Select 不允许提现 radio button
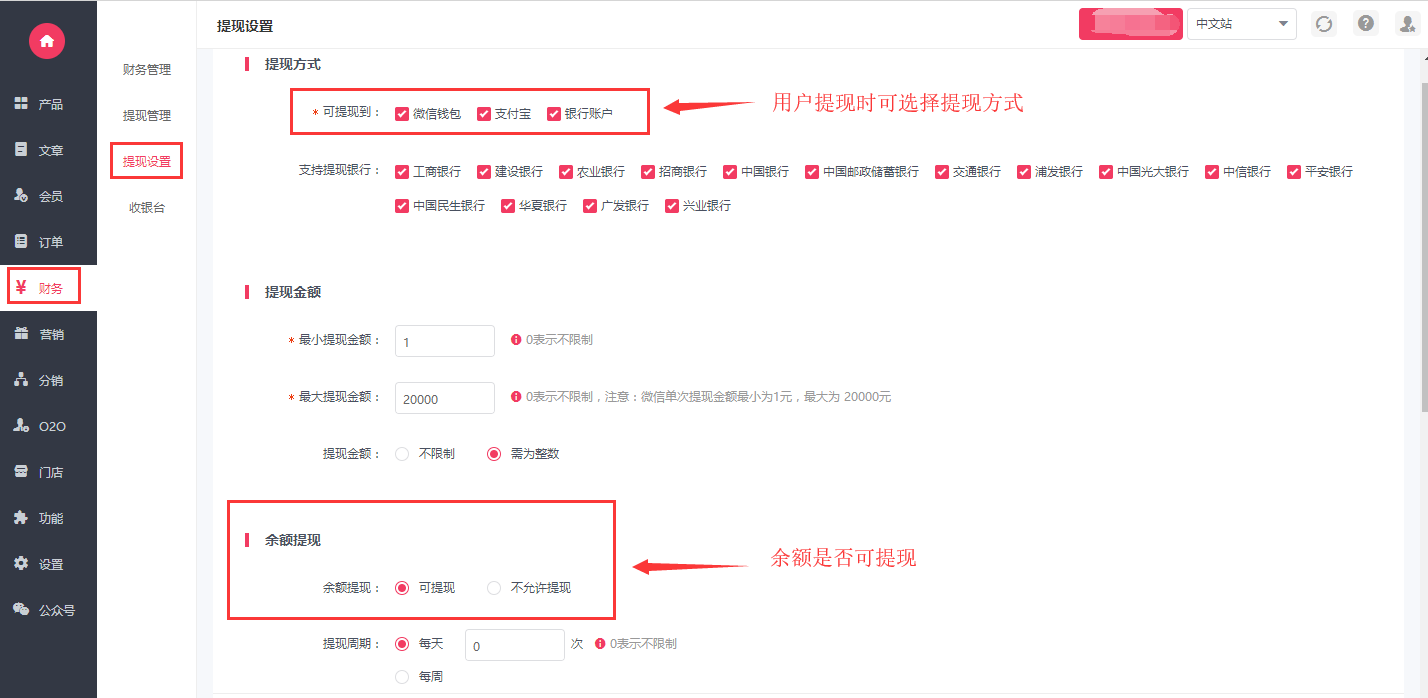Image resolution: width=1428 pixels, height=698 pixels. (x=494, y=588)
